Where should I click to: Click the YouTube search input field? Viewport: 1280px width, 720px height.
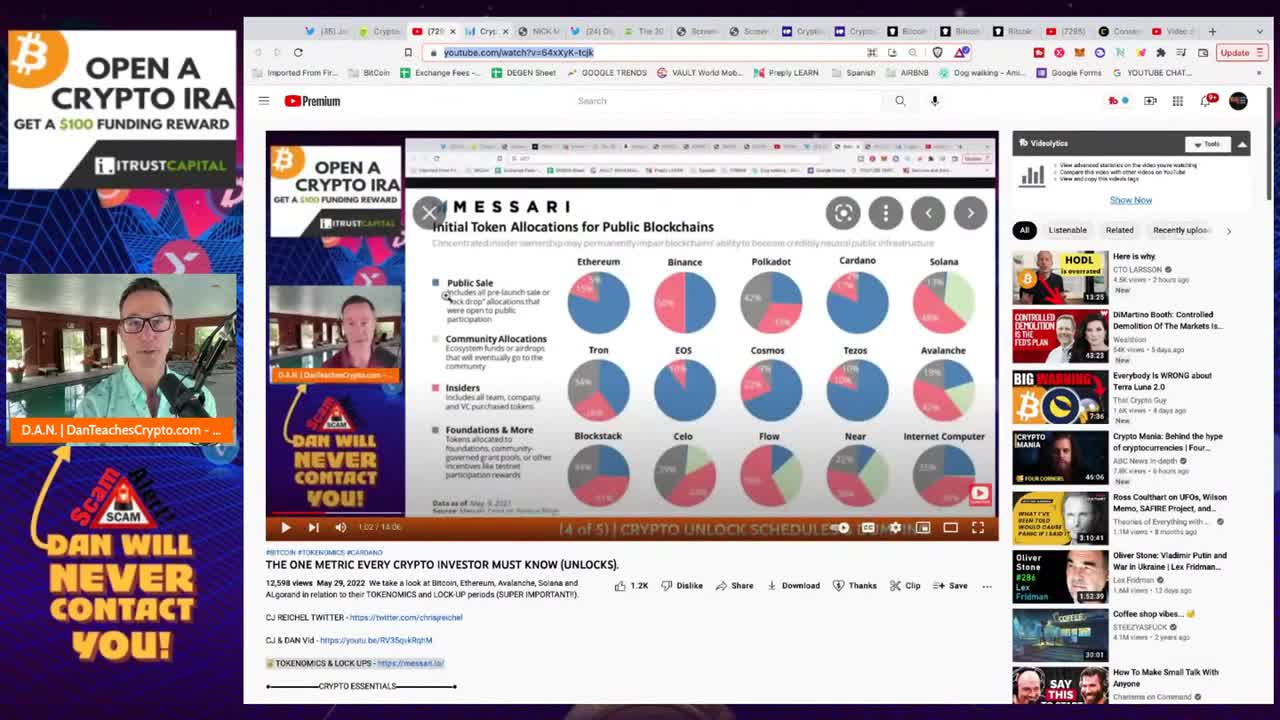coord(728,101)
